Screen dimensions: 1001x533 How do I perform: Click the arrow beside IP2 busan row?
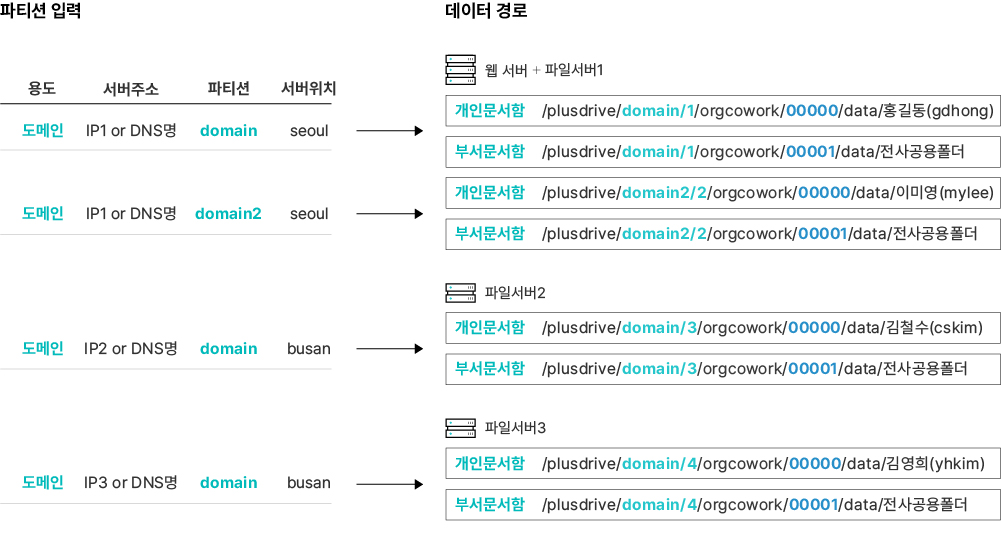(x=389, y=349)
